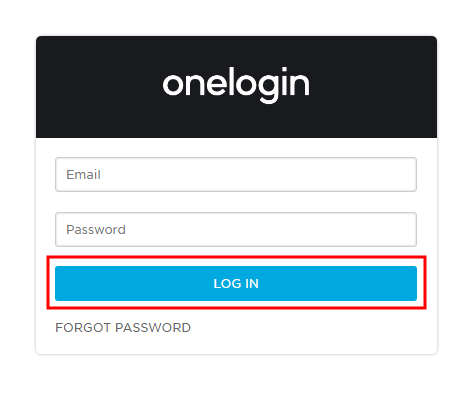Click the onelogin wordmark in header
The width and height of the screenshot is (472, 396).
tap(236, 85)
